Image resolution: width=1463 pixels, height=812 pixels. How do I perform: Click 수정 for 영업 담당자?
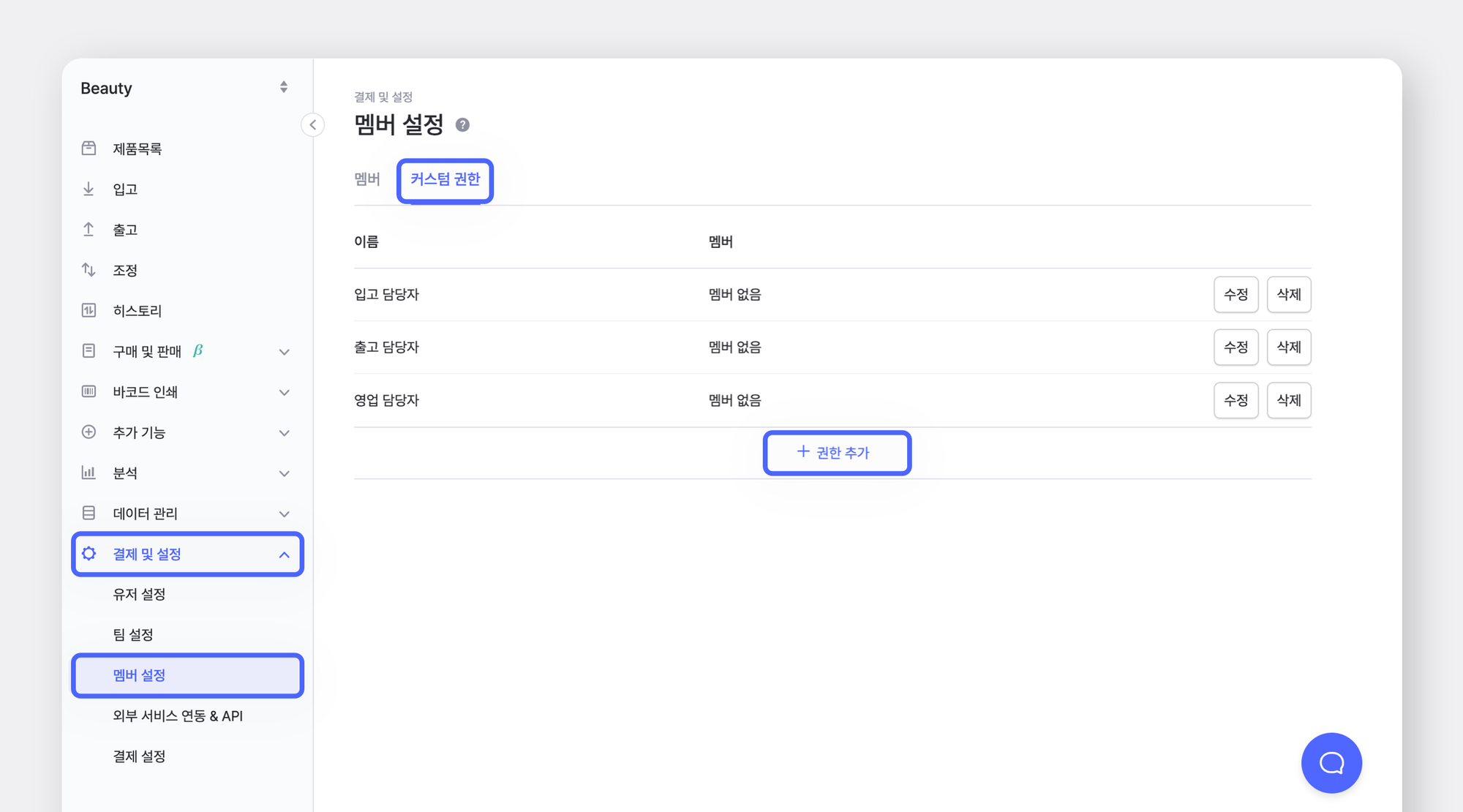[x=1236, y=400]
